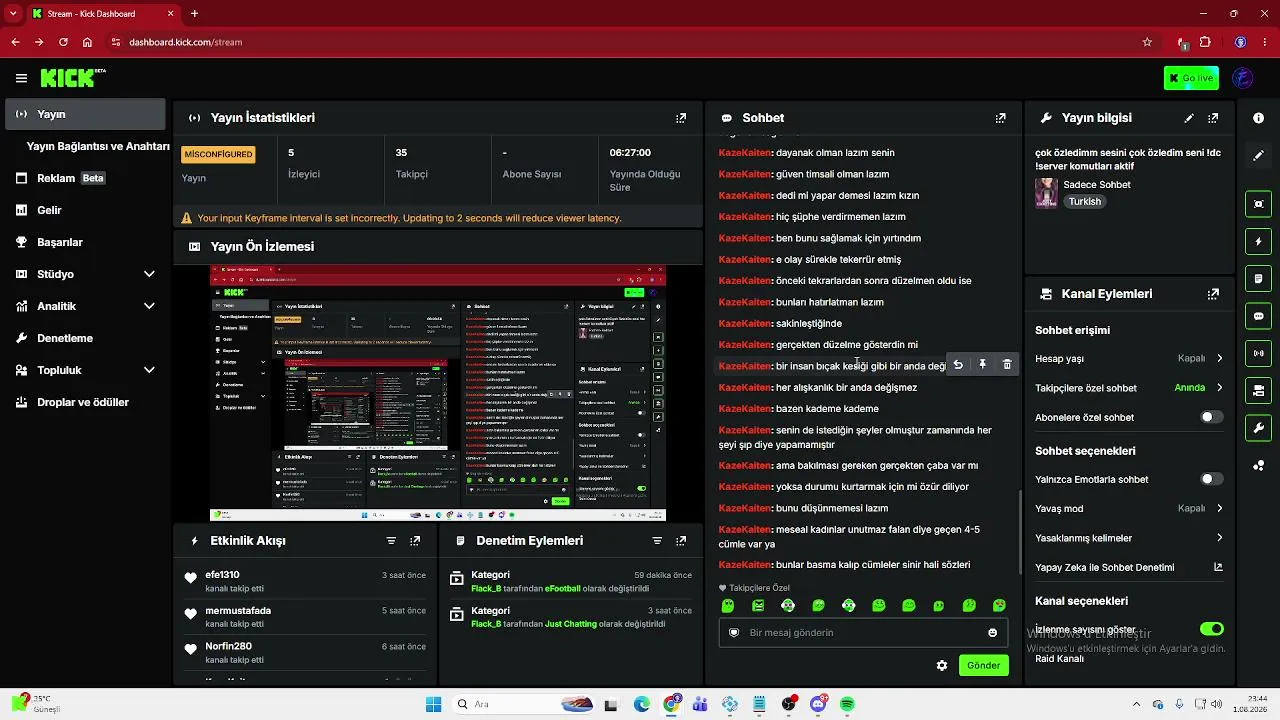Pop out the Yayın İstatistikleri panel
1280x720 pixels.
pos(681,118)
